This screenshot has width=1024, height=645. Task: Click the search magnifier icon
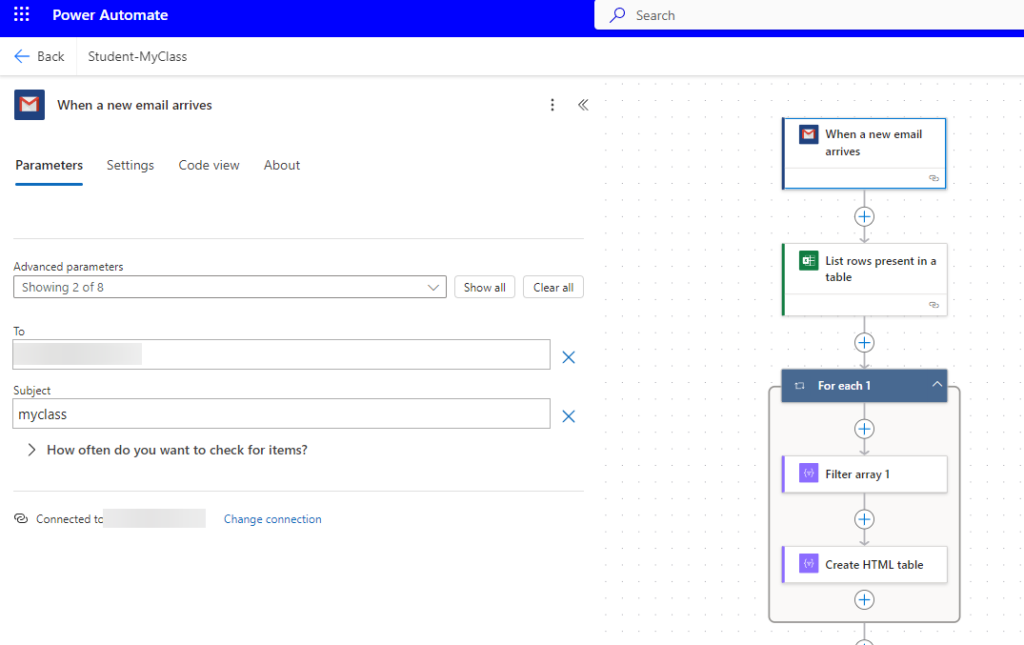click(x=617, y=15)
